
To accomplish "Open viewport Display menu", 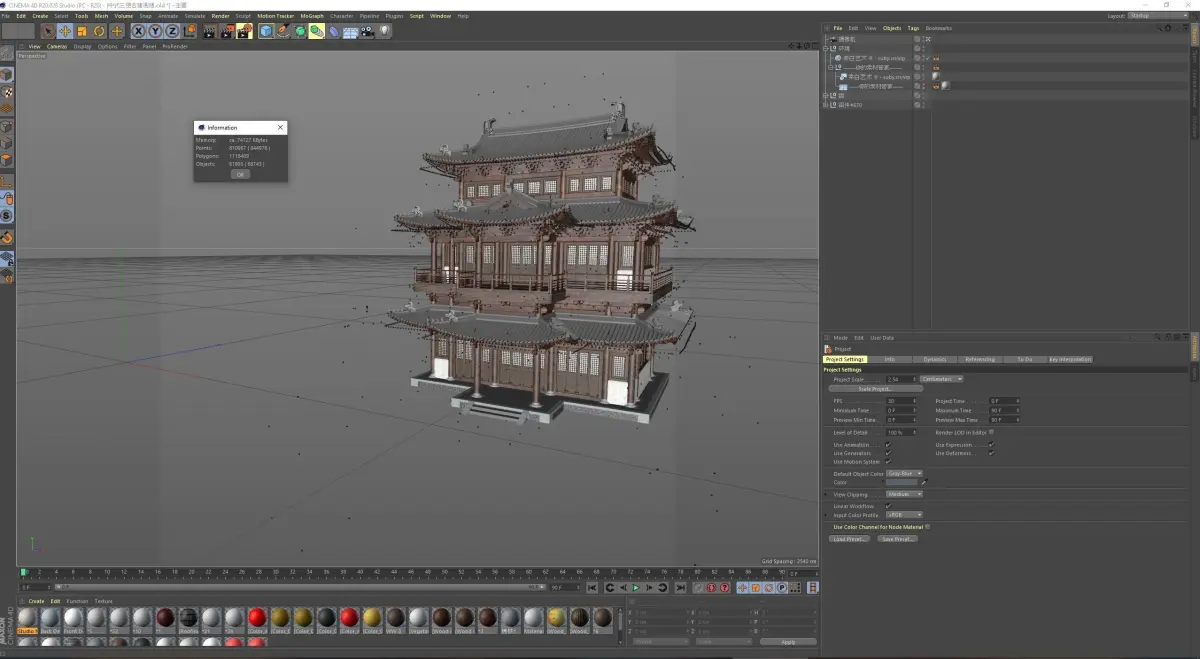I will pyautogui.click(x=82, y=46).
